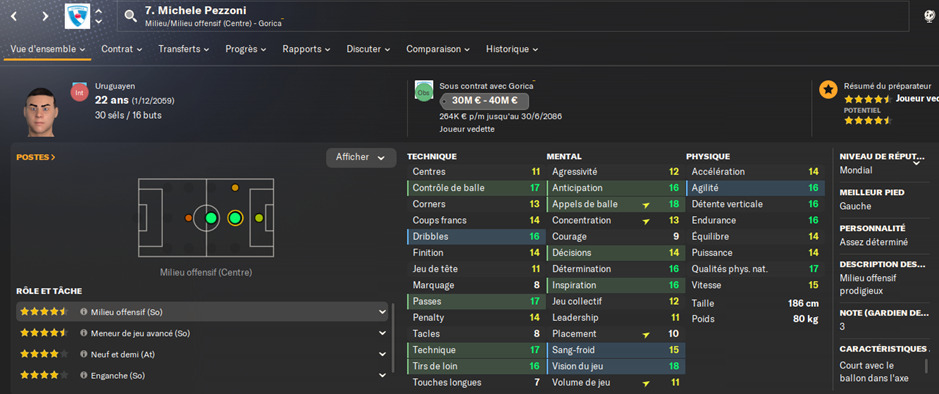This screenshot has height=394, width=939.
Task: Click the gold star coach summary icon
Action: tap(828, 90)
